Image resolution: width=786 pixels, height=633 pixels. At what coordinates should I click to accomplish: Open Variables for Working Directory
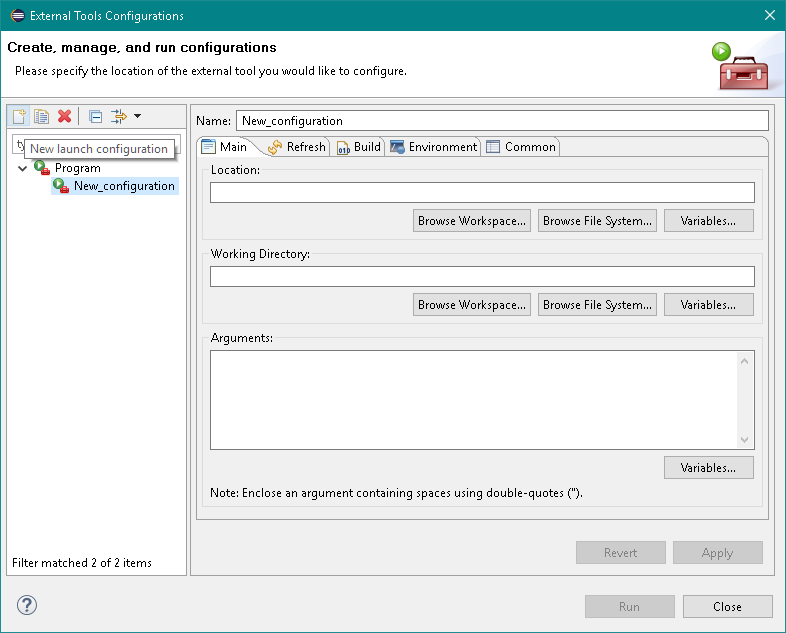708,305
